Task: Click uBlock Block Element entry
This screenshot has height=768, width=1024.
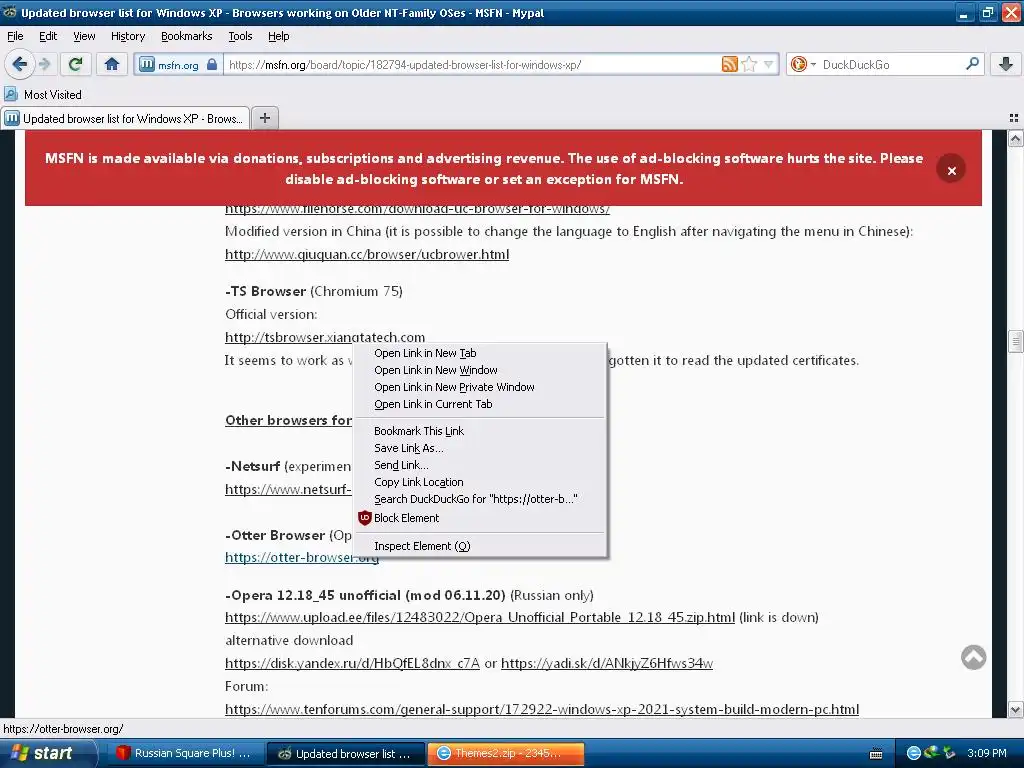Action: point(480,518)
